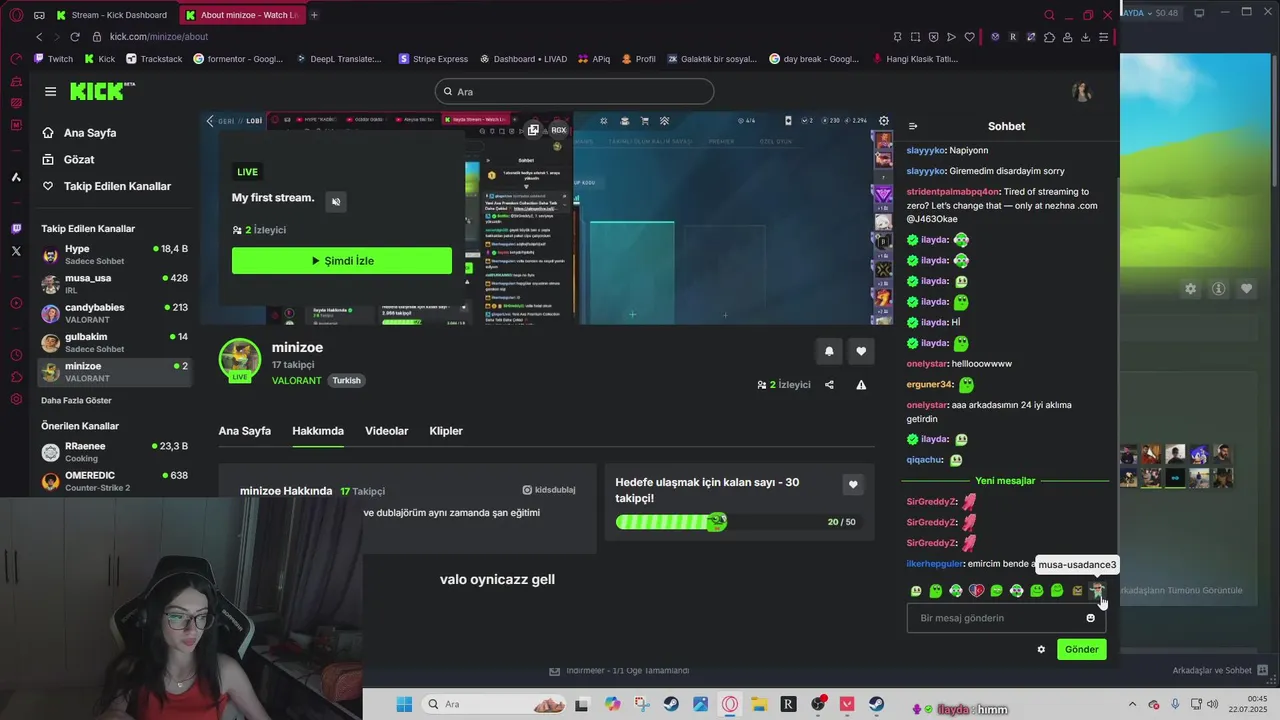Open the Hype channel in sidebar
Screen dimensions: 1280x720
point(115,254)
